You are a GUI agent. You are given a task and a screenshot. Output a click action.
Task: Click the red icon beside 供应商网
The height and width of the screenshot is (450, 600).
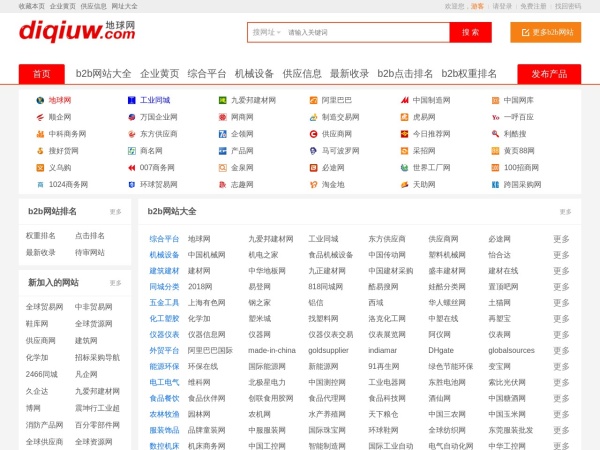(313, 134)
